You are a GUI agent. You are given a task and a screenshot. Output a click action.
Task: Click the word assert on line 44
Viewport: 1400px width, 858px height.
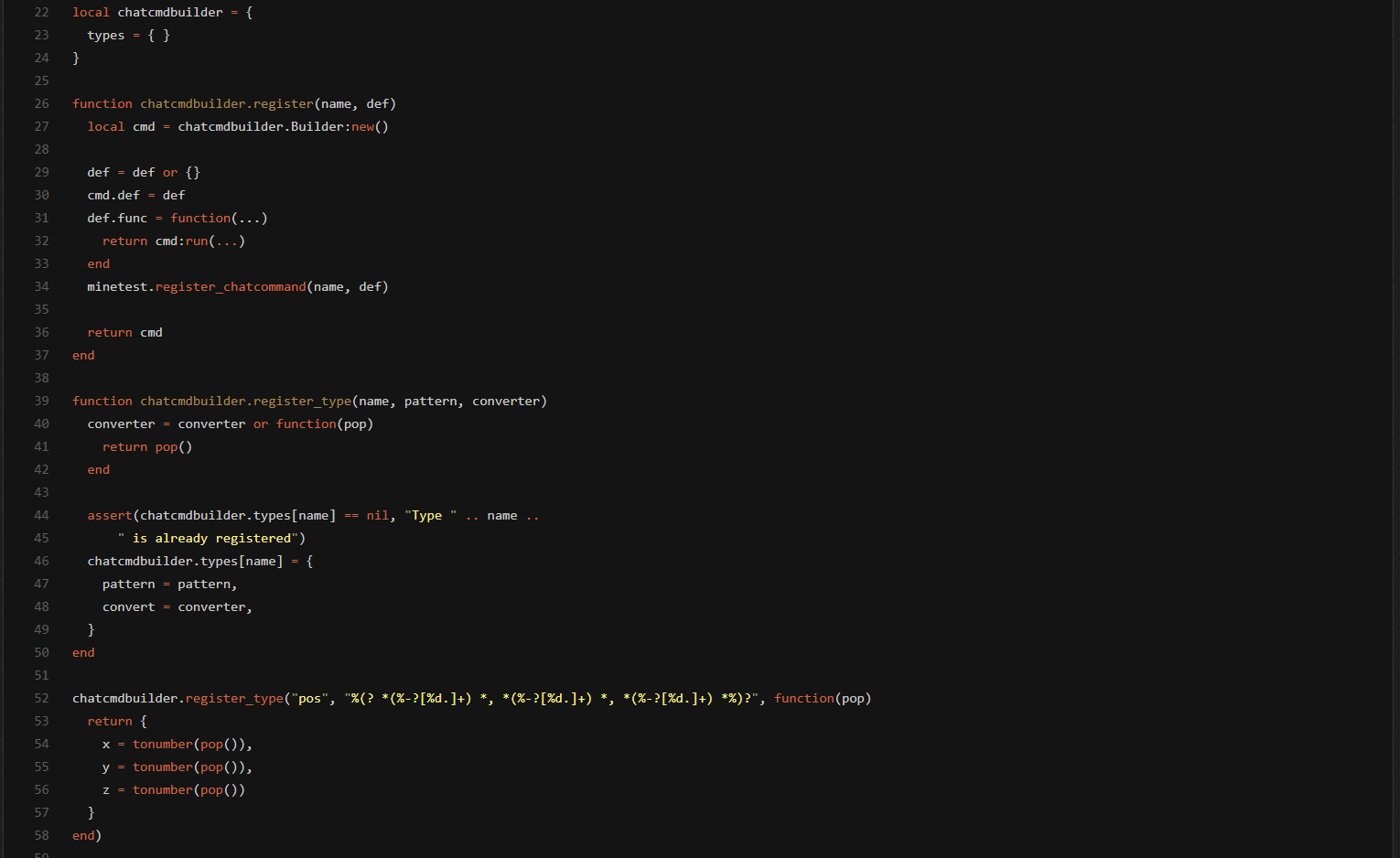(x=110, y=515)
